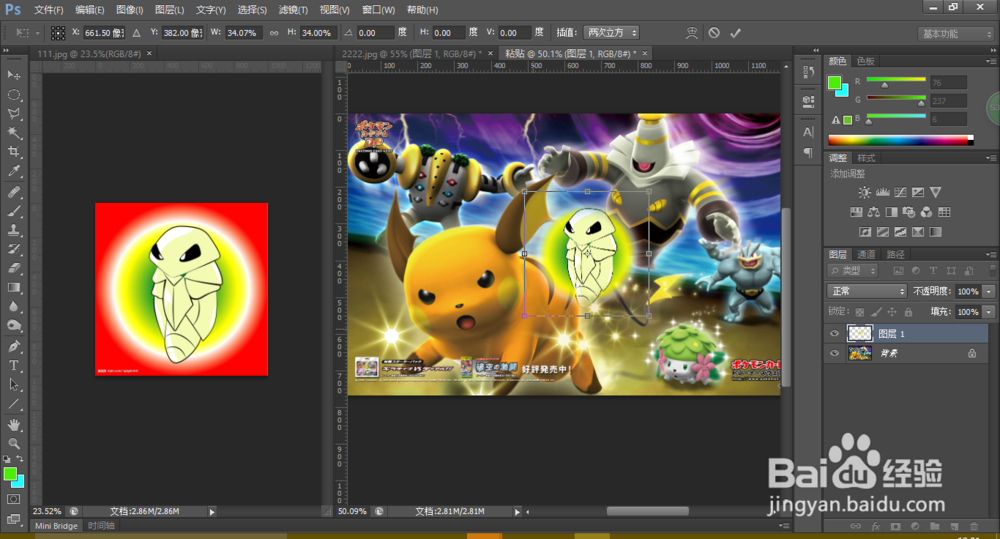The height and width of the screenshot is (539, 1000).
Task: Select the Eyedropper tool
Action: [x=13, y=171]
